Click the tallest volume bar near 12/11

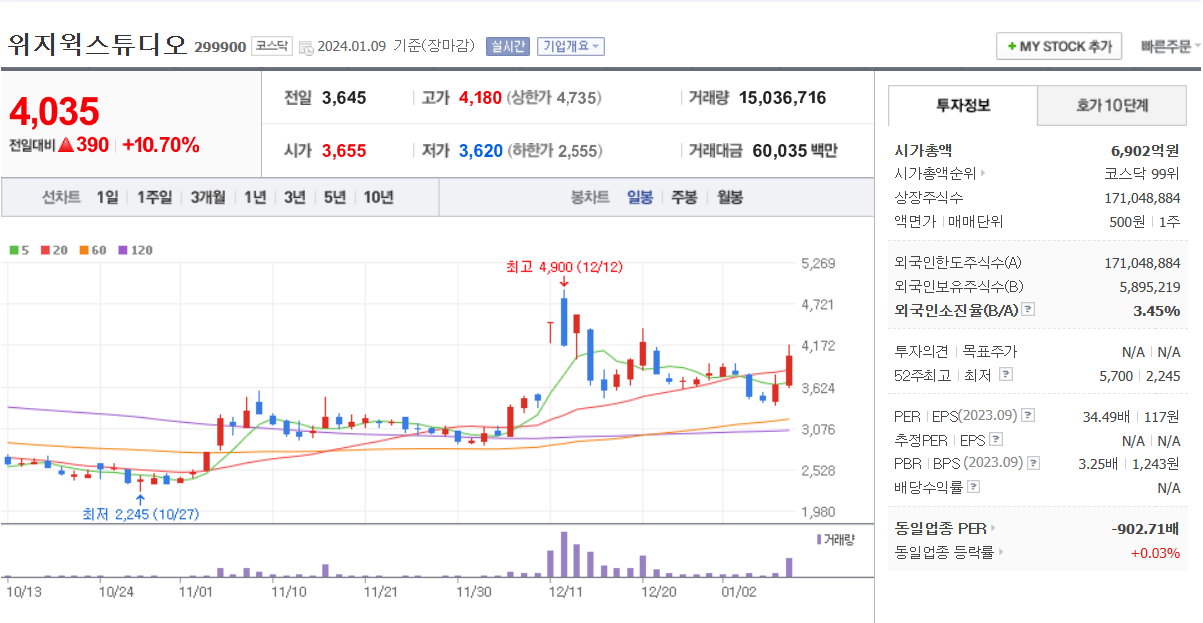point(564,555)
